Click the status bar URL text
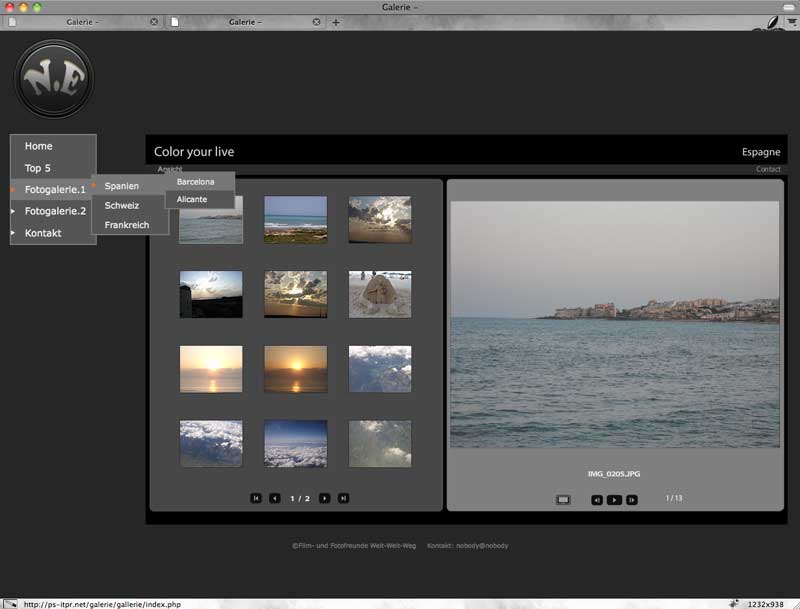The image size is (800, 609). (x=102, y=604)
